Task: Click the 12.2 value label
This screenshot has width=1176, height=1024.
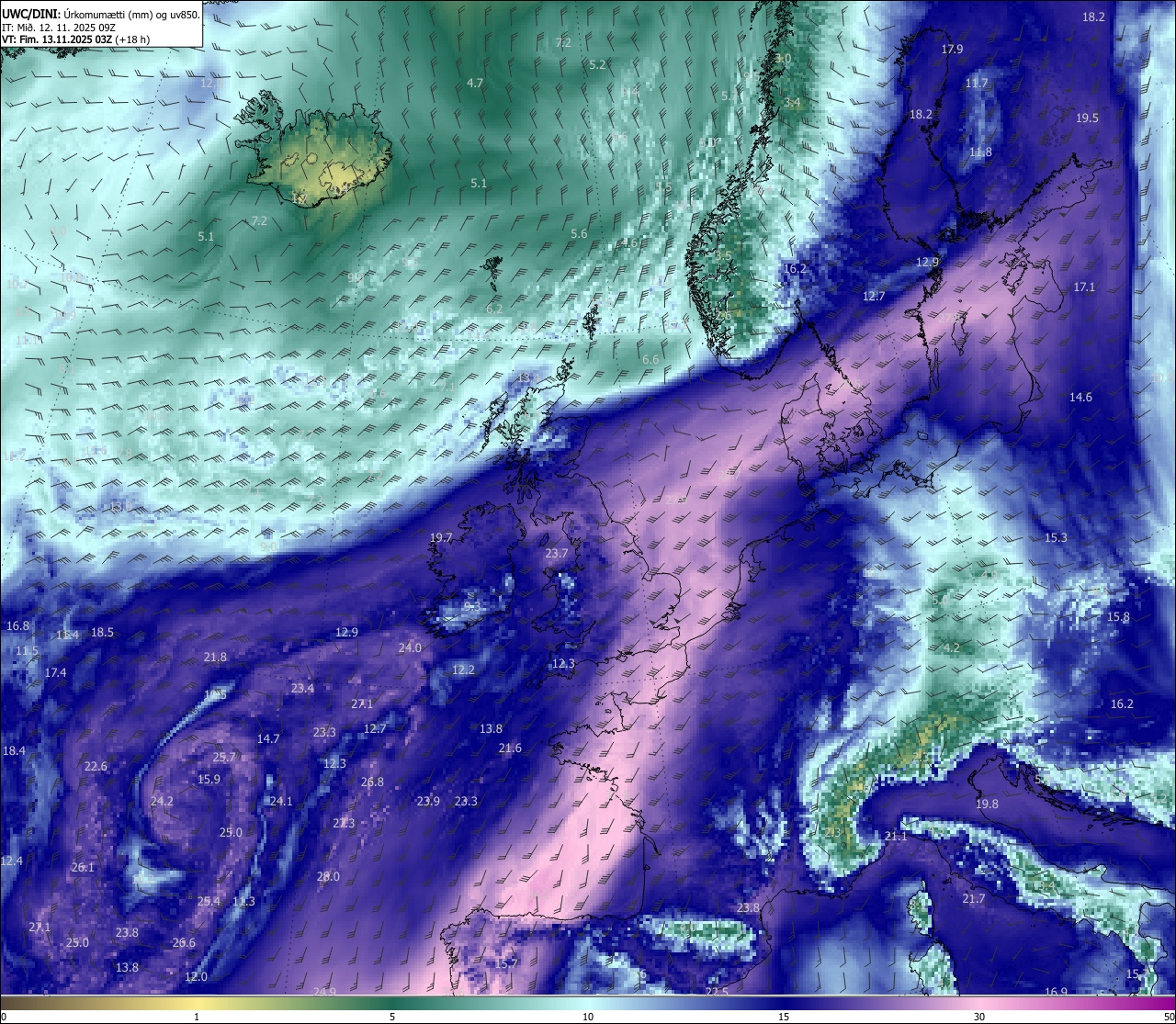Action: pyautogui.click(x=463, y=670)
